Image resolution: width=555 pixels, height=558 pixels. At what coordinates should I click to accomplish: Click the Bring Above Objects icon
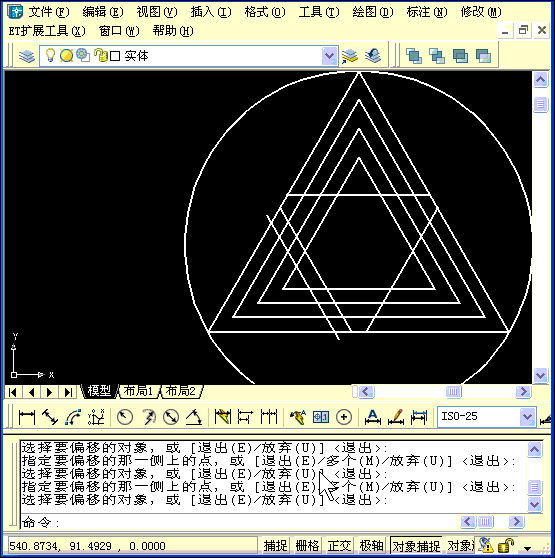click(460, 56)
